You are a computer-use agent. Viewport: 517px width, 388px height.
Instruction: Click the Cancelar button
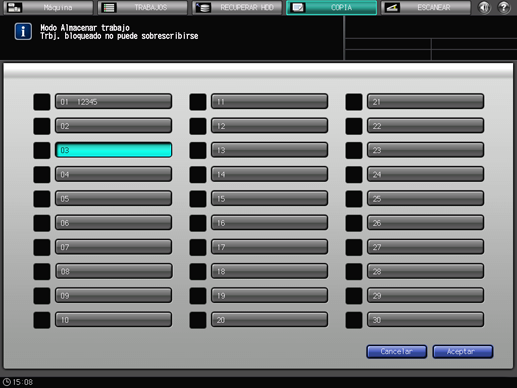[397, 352]
